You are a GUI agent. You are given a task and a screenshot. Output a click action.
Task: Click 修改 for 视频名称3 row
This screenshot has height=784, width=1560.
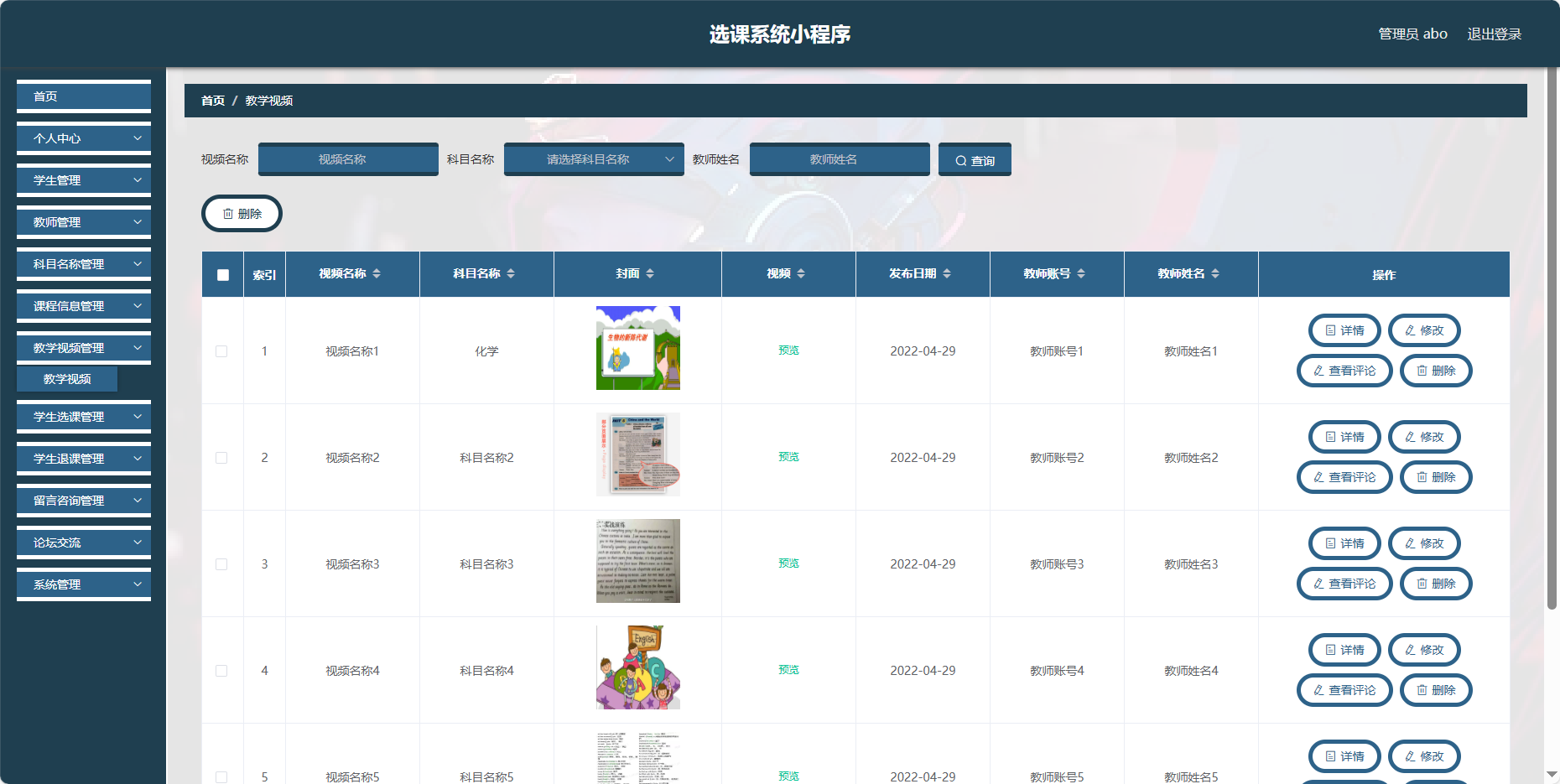[1424, 543]
